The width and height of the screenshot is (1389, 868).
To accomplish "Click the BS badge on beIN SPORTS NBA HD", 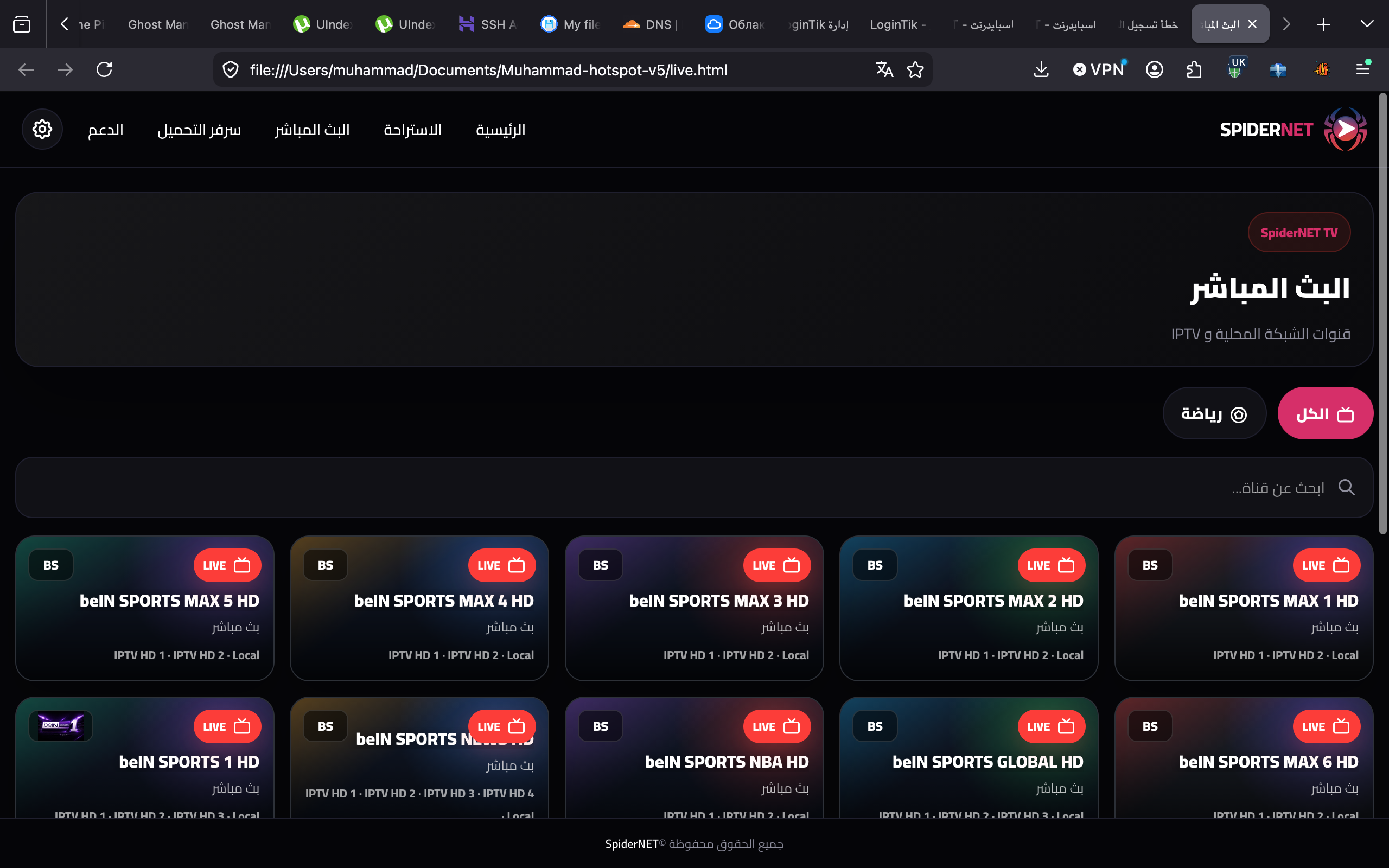I will (601, 727).
